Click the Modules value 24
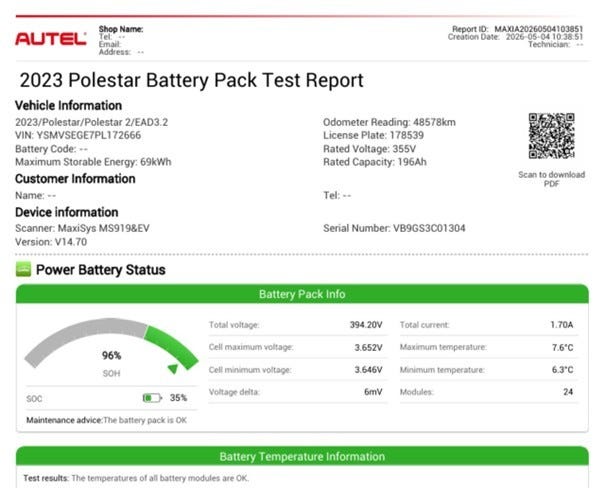This screenshot has height=488, width=605. [x=568, y=392]
